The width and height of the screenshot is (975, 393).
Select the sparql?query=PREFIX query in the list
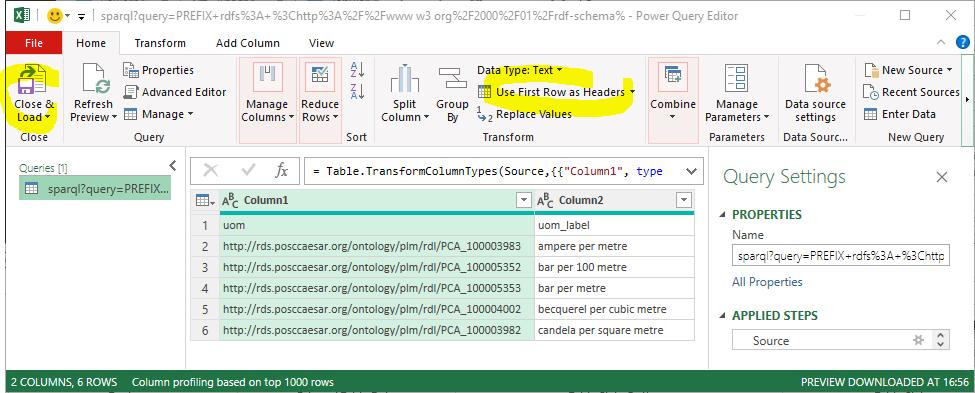coord(95,188)
